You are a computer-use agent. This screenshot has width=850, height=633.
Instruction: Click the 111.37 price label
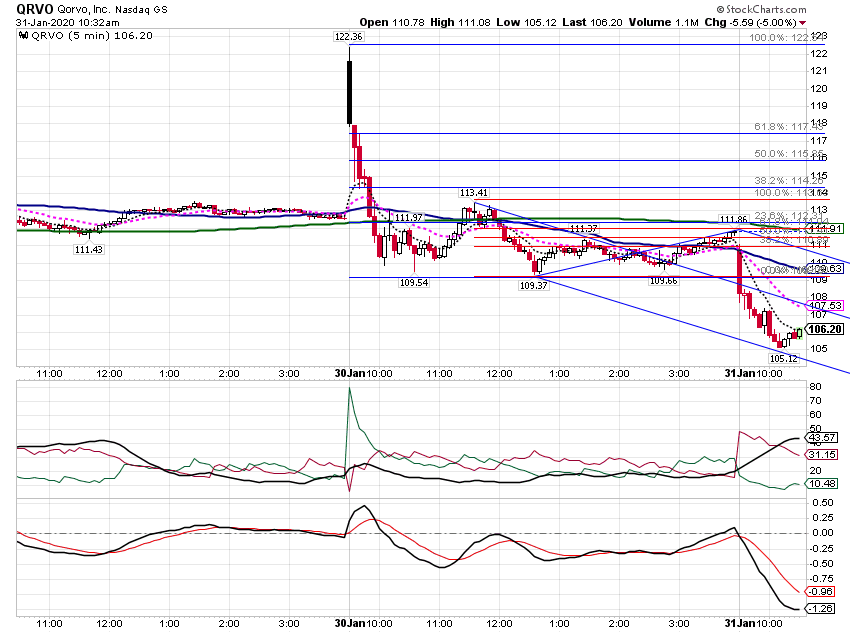pos(583,228)
